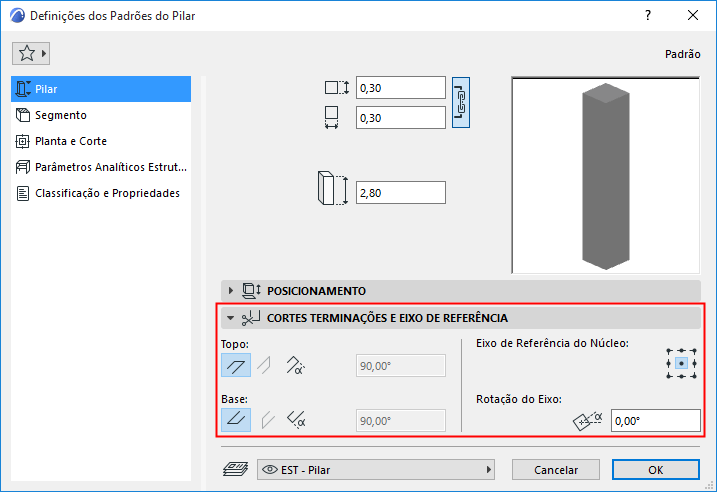Click the Parâmetros Analíticos sidebar icon
This screenshot has height=492, width=717.
pos(22,167)
